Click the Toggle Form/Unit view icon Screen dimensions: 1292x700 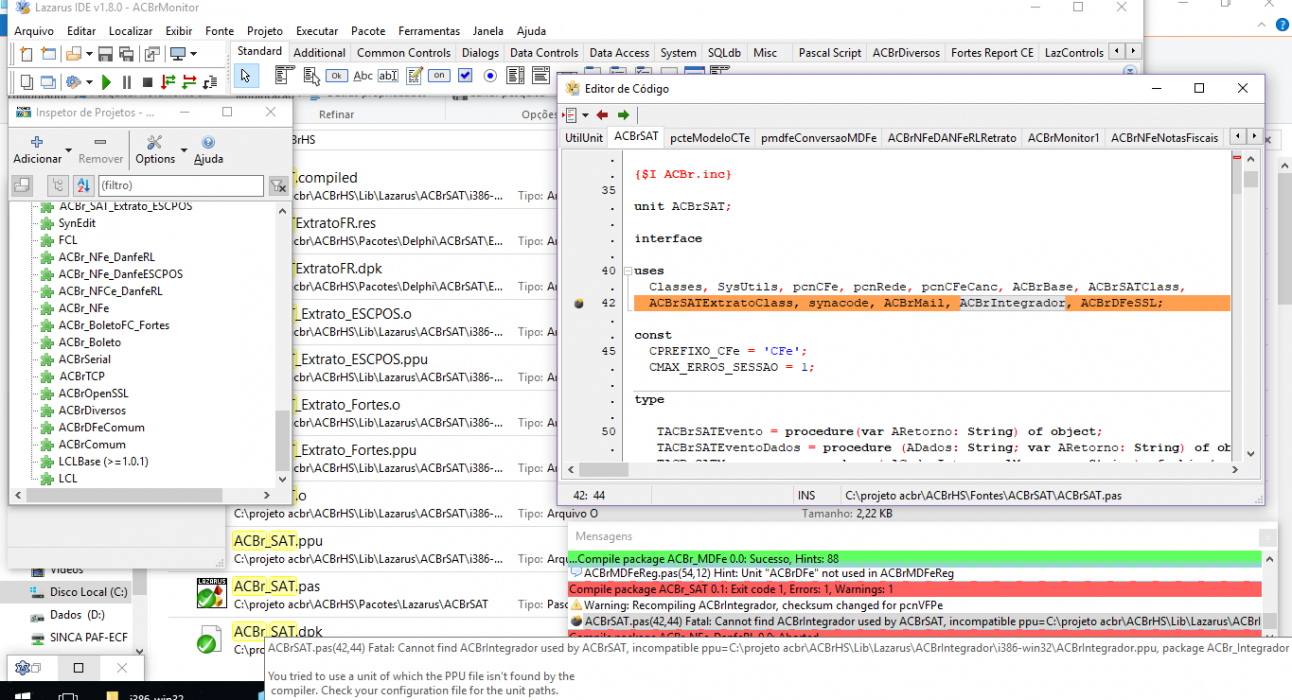click(x=152, y=54)
